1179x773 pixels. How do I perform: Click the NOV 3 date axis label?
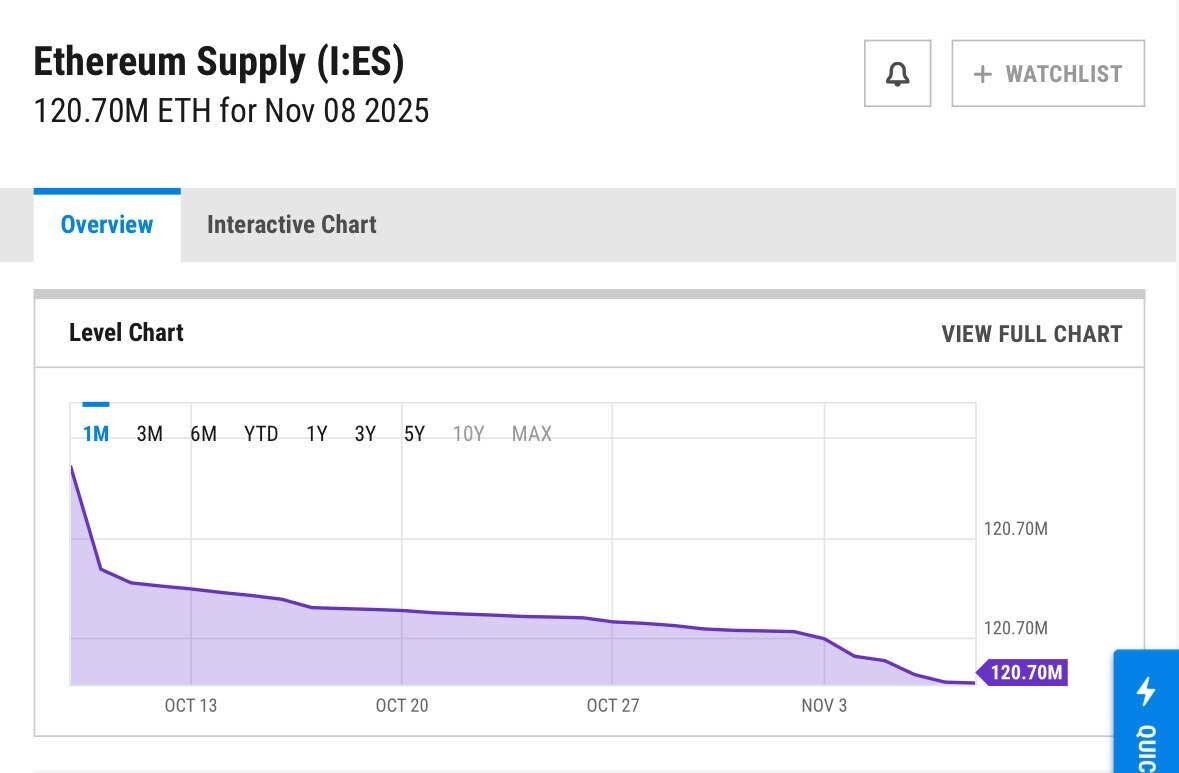[823, 706]
